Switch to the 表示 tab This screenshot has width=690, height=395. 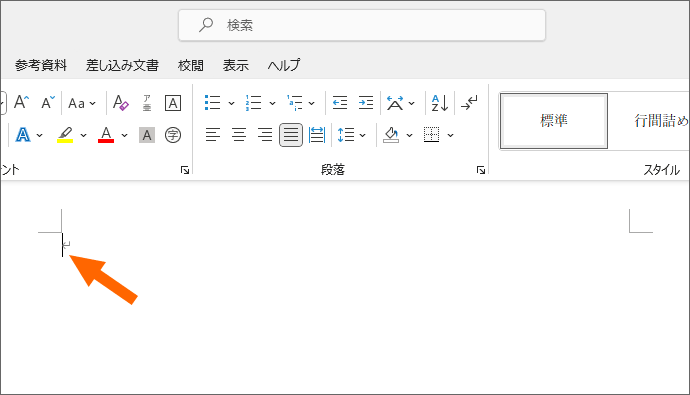235,65
